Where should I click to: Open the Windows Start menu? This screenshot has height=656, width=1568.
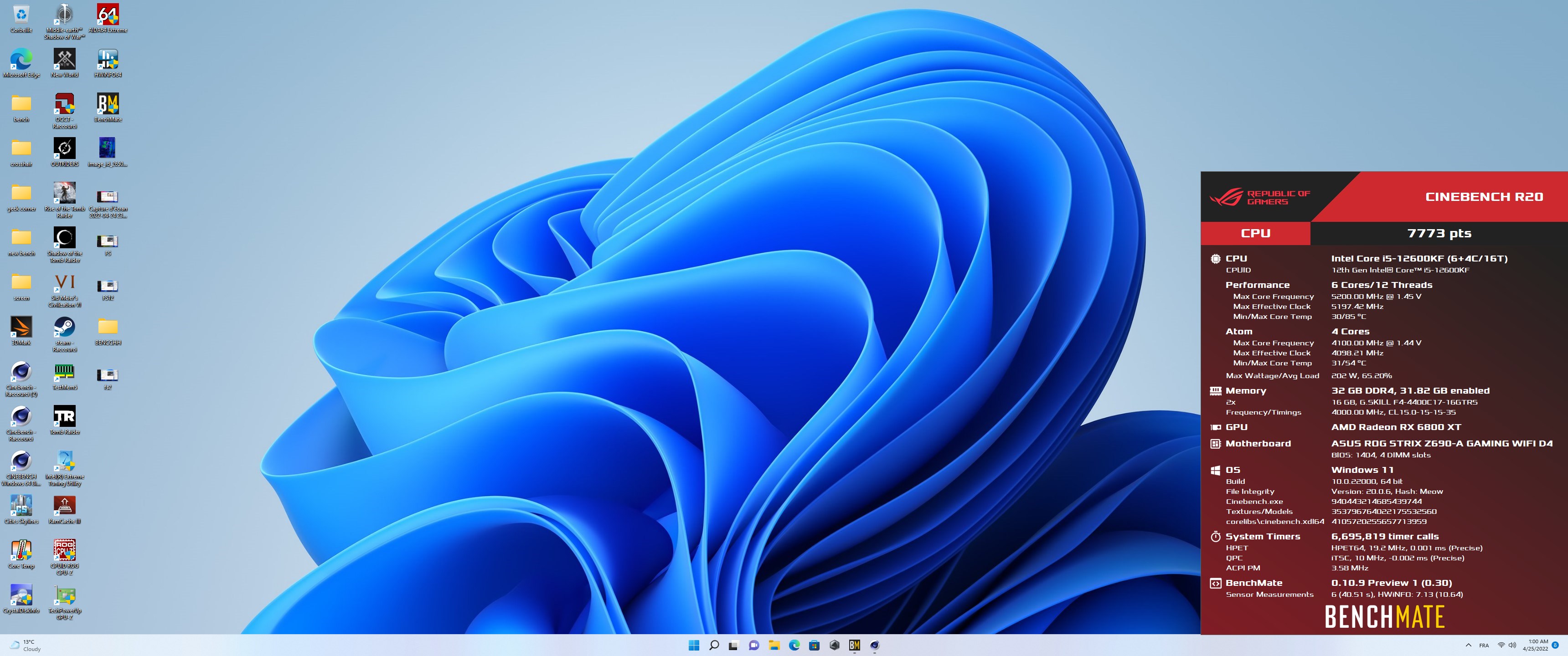click(694, 645)
